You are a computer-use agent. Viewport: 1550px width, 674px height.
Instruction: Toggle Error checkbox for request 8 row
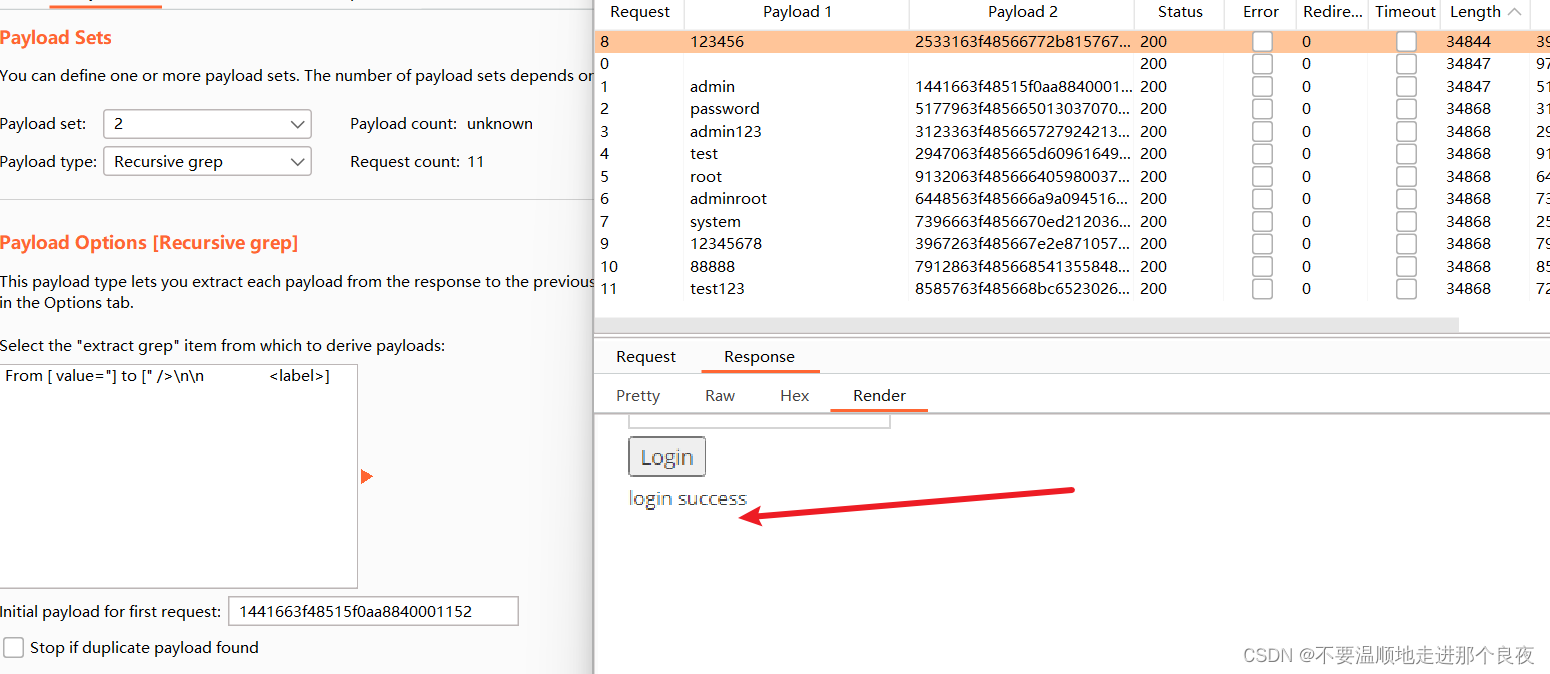(1263, 42)
